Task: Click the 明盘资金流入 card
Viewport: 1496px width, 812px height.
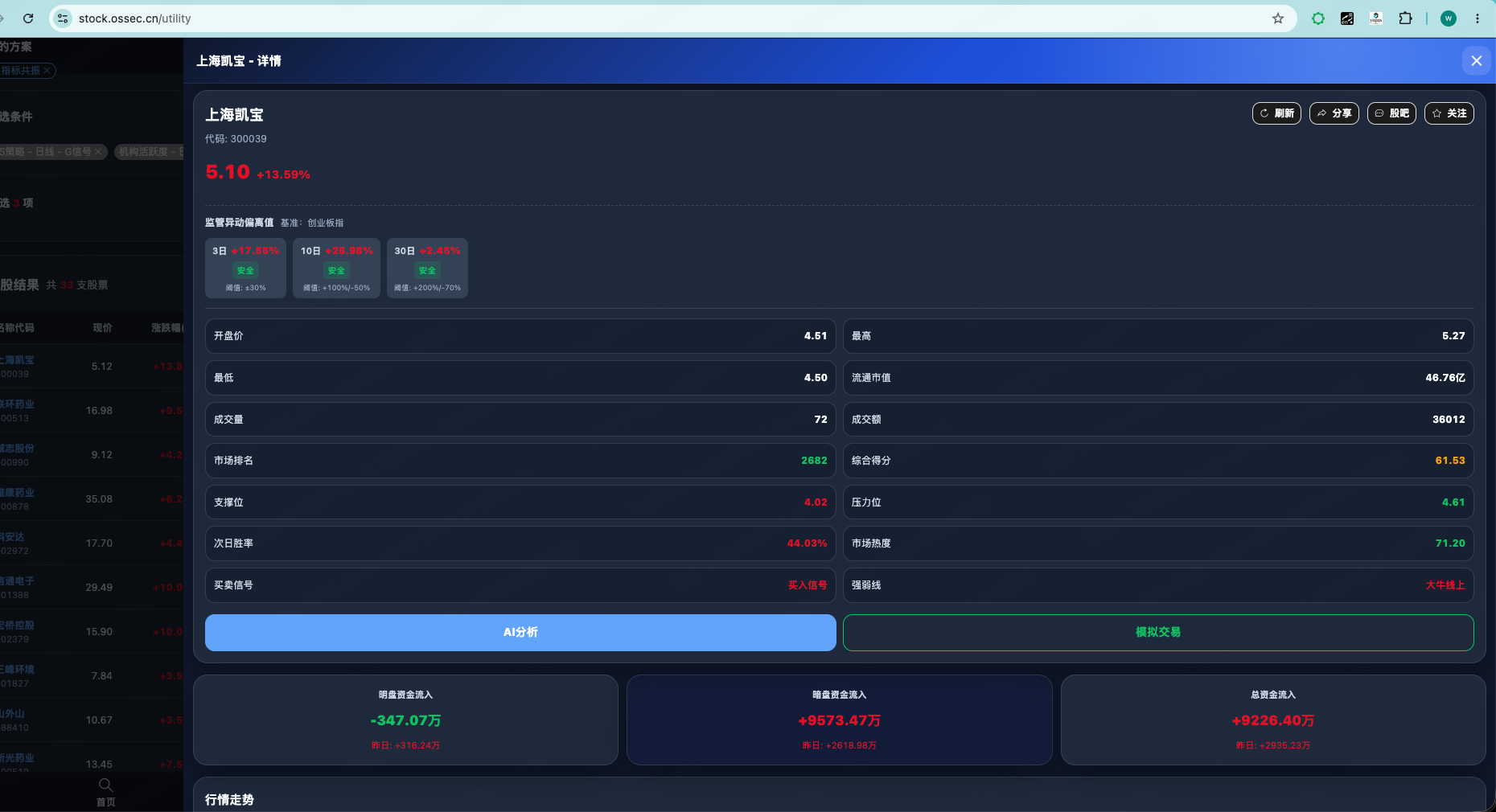Action: (x=405, y=720)
